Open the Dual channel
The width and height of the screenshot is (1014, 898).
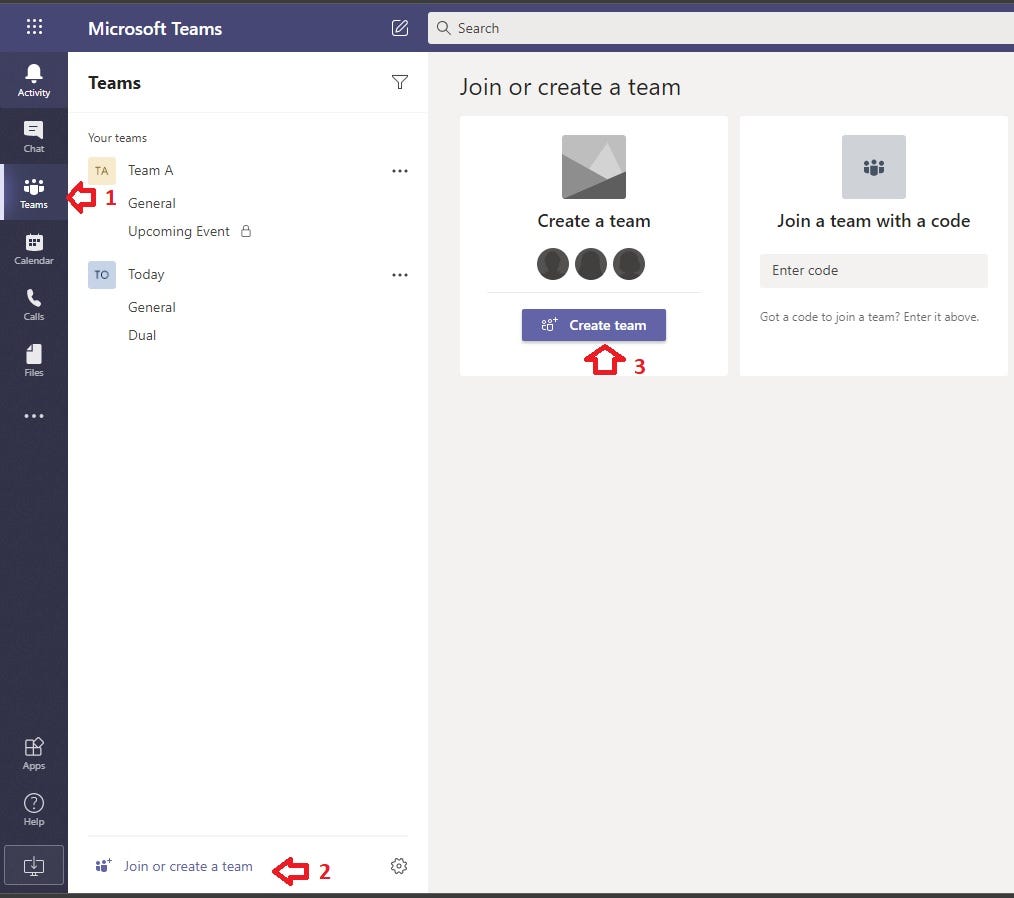142,335
